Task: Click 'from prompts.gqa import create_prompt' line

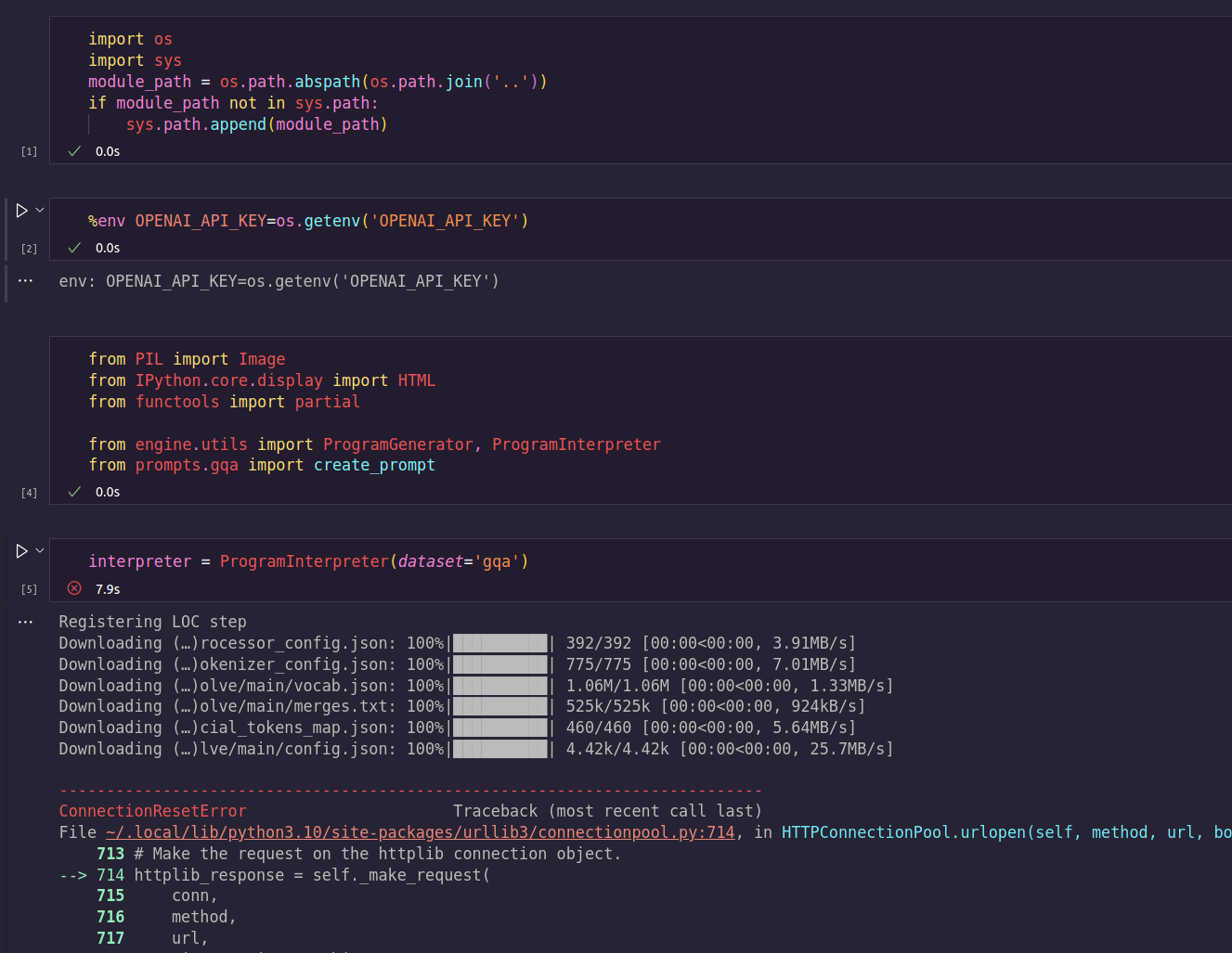Action: [262, 465]
